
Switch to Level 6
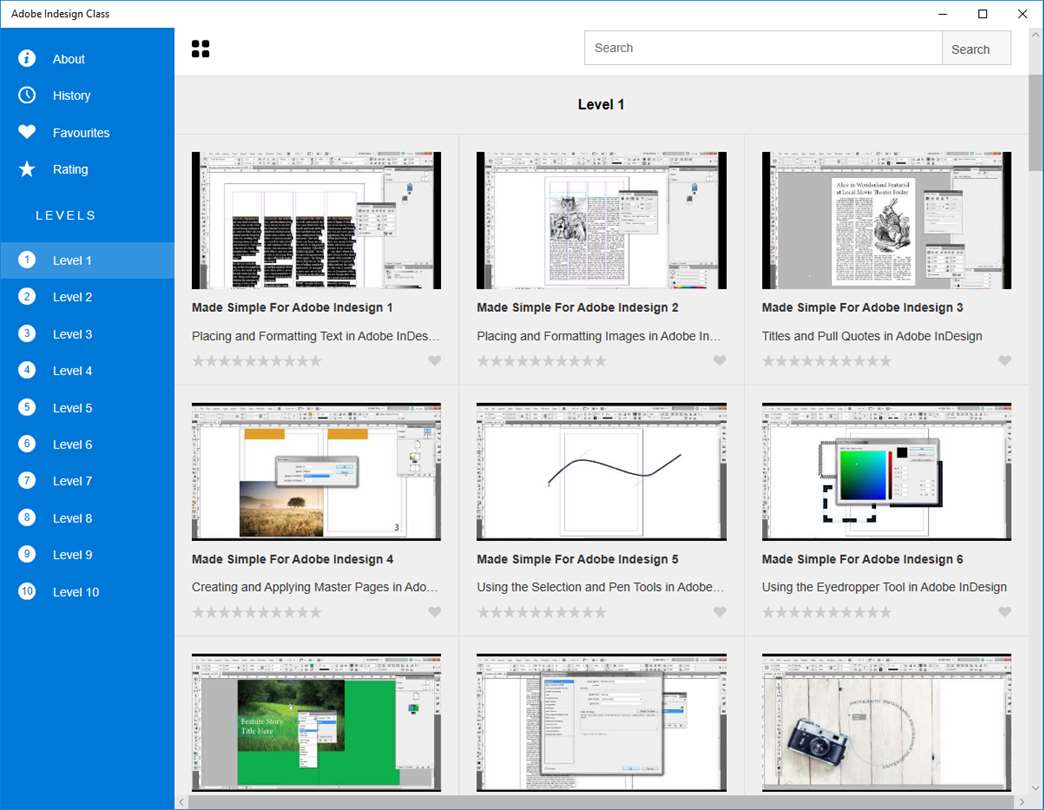pos(87,445)
